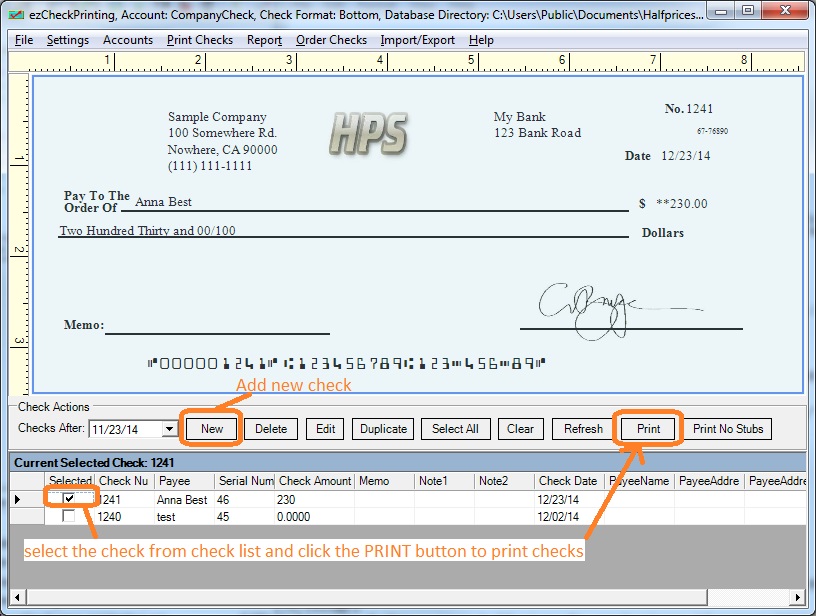This screenshot has width=816, height=616.
Task: Tick the Selected checkbox for check 1240
Action: (68, 517)
